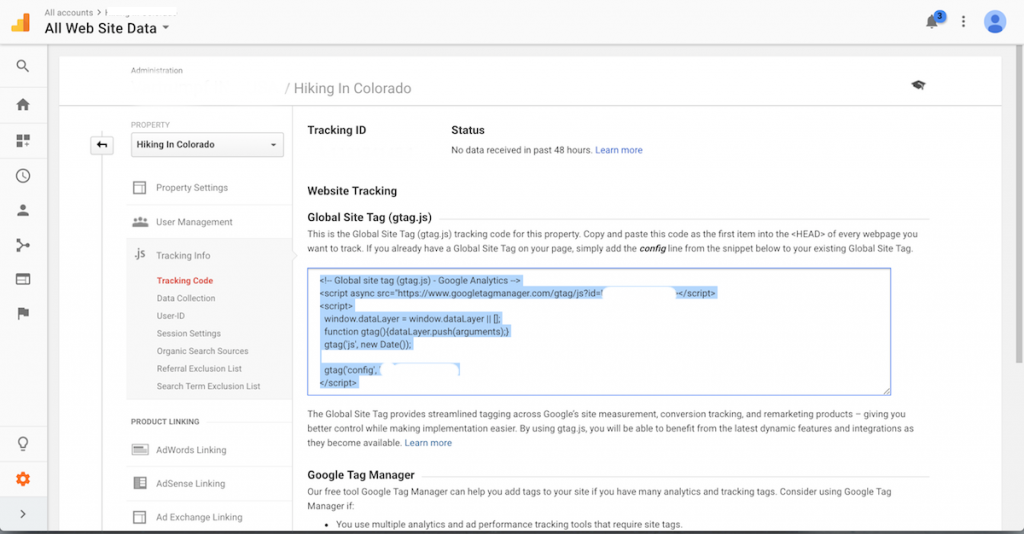
Task: Select User-ID submenu item
Action: click(170, 316)
